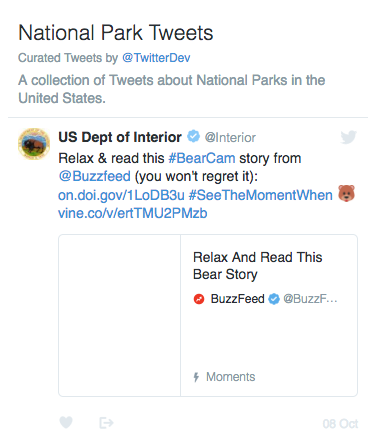375x444 pixels.
Task: Follow the on.doi.gov/1LoDB3u link
Action: (x=121, y=195)
